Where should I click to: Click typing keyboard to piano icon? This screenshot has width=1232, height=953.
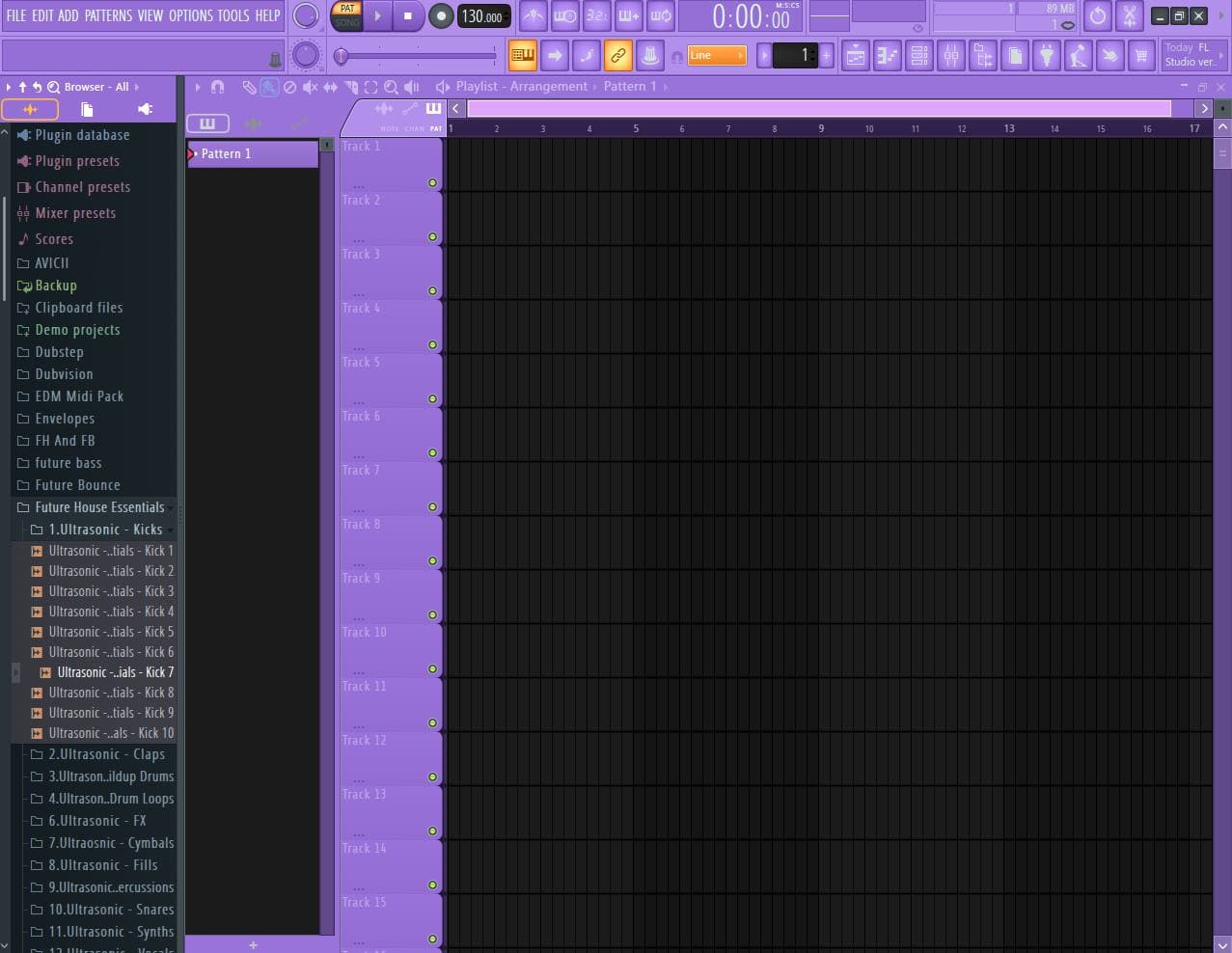pyautogui.click(x=523, y=56)
